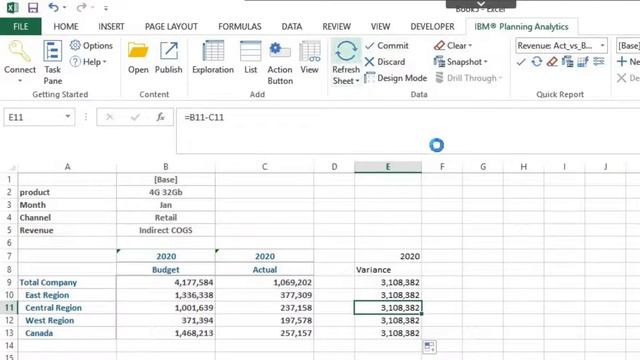Click the formula bar enter checkmark icon
Viewport: 640px width, 360px height.
pos(135,117)
